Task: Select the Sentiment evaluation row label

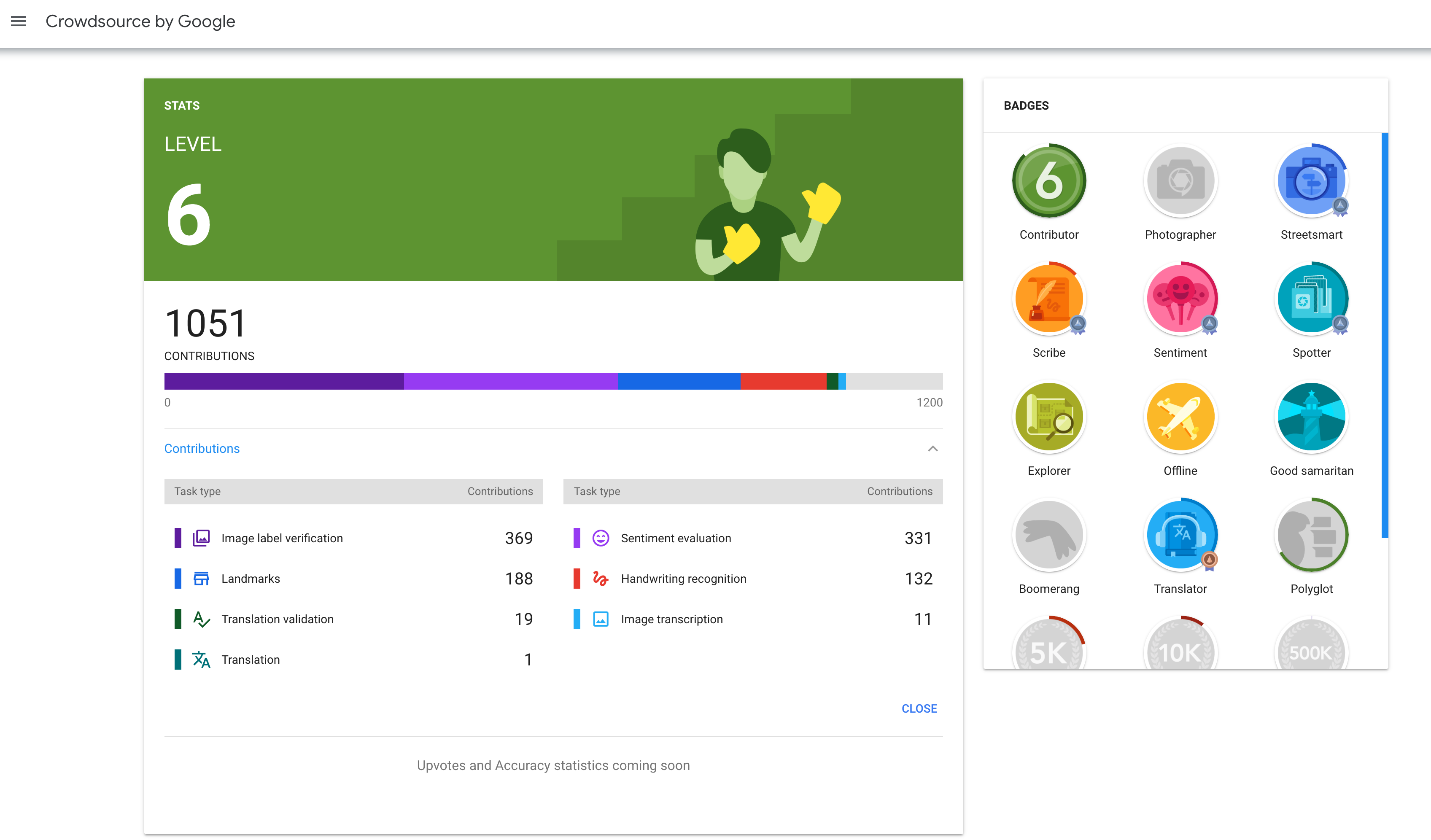Action: click(x=676, y=538)
